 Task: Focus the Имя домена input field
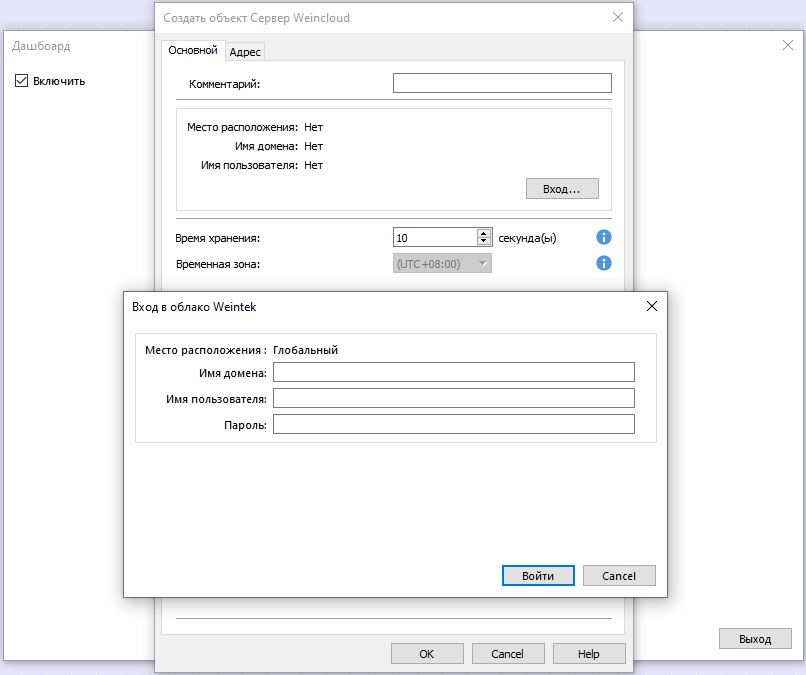coord(453,372)
